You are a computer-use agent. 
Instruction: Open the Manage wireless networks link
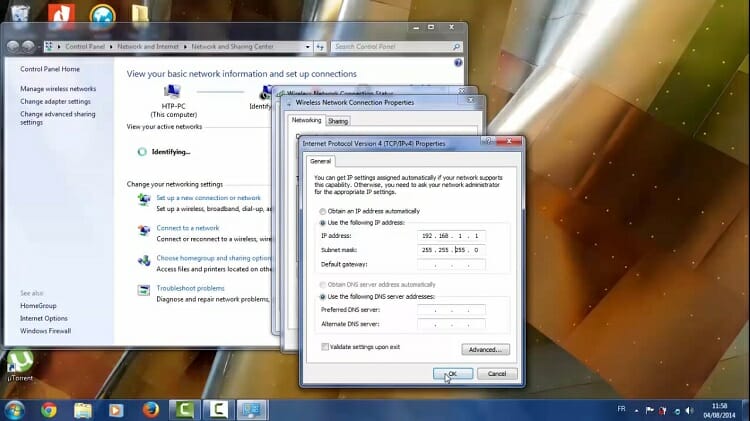click(58, 89)
